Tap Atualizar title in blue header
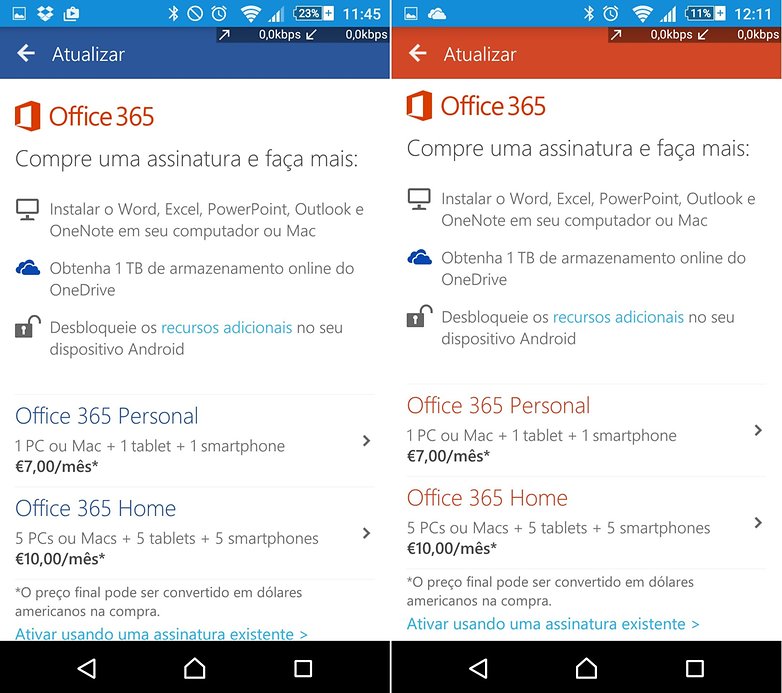The image size is (782, 693). (x=88, y=54)
